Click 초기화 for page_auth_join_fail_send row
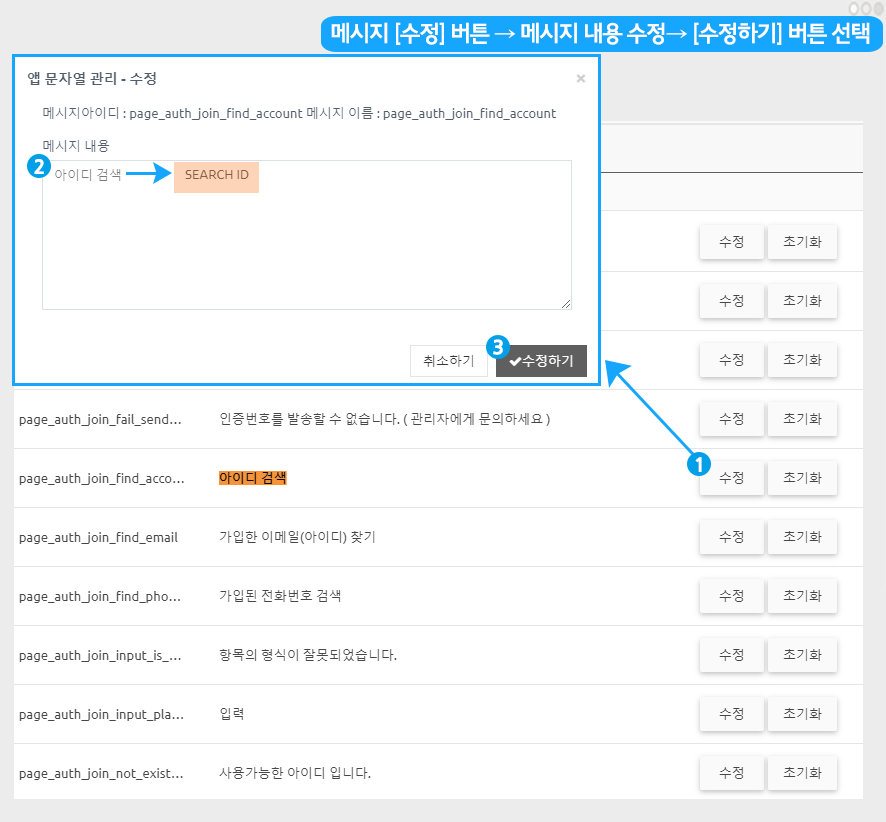The height and width of the screenshot is (822, 886). click(x=802, y=419)
